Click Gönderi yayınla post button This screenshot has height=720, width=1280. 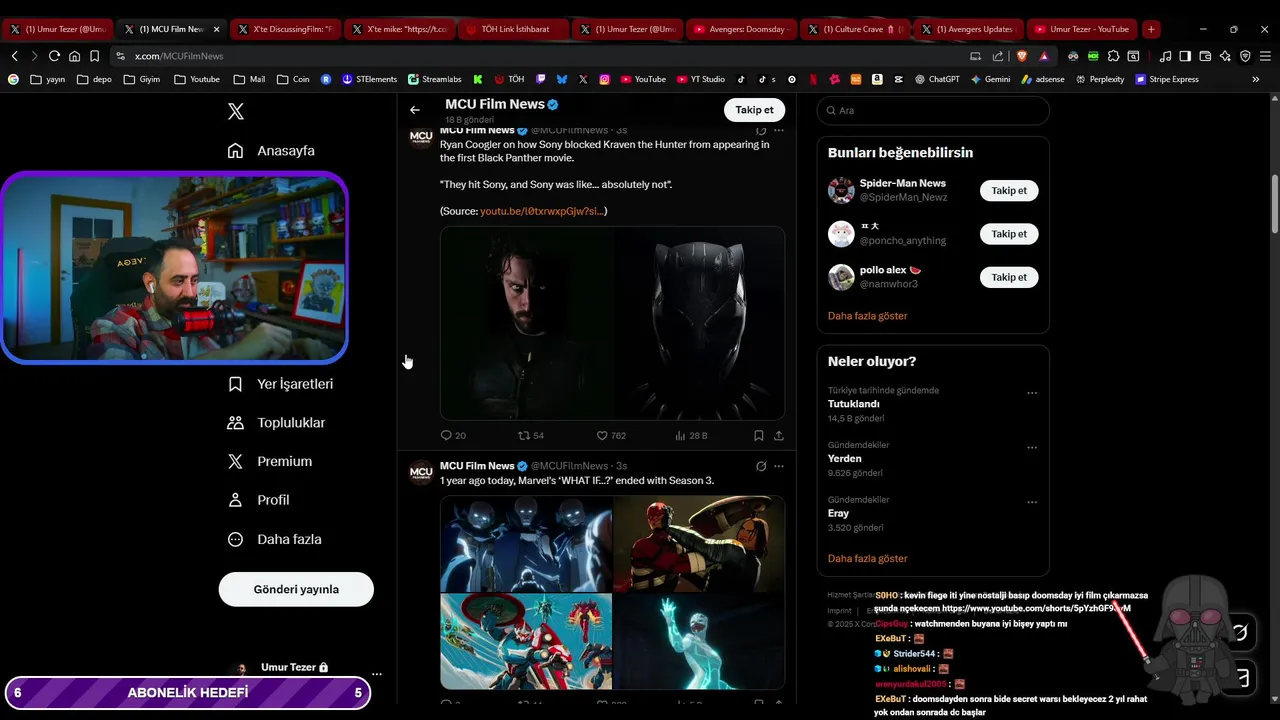click(x=296, y=589)
